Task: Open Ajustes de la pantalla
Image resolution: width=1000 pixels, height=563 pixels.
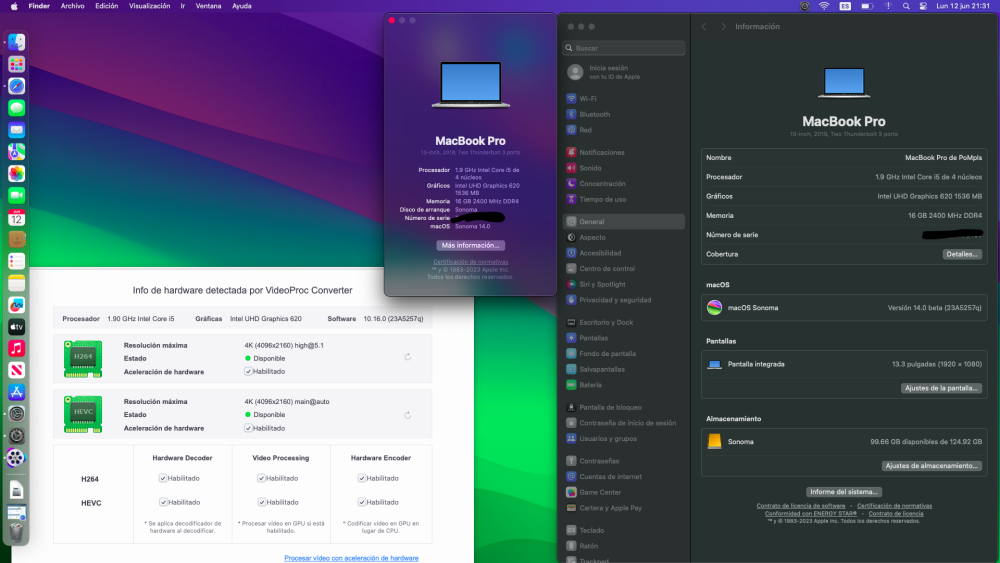Action: point(941,388)
